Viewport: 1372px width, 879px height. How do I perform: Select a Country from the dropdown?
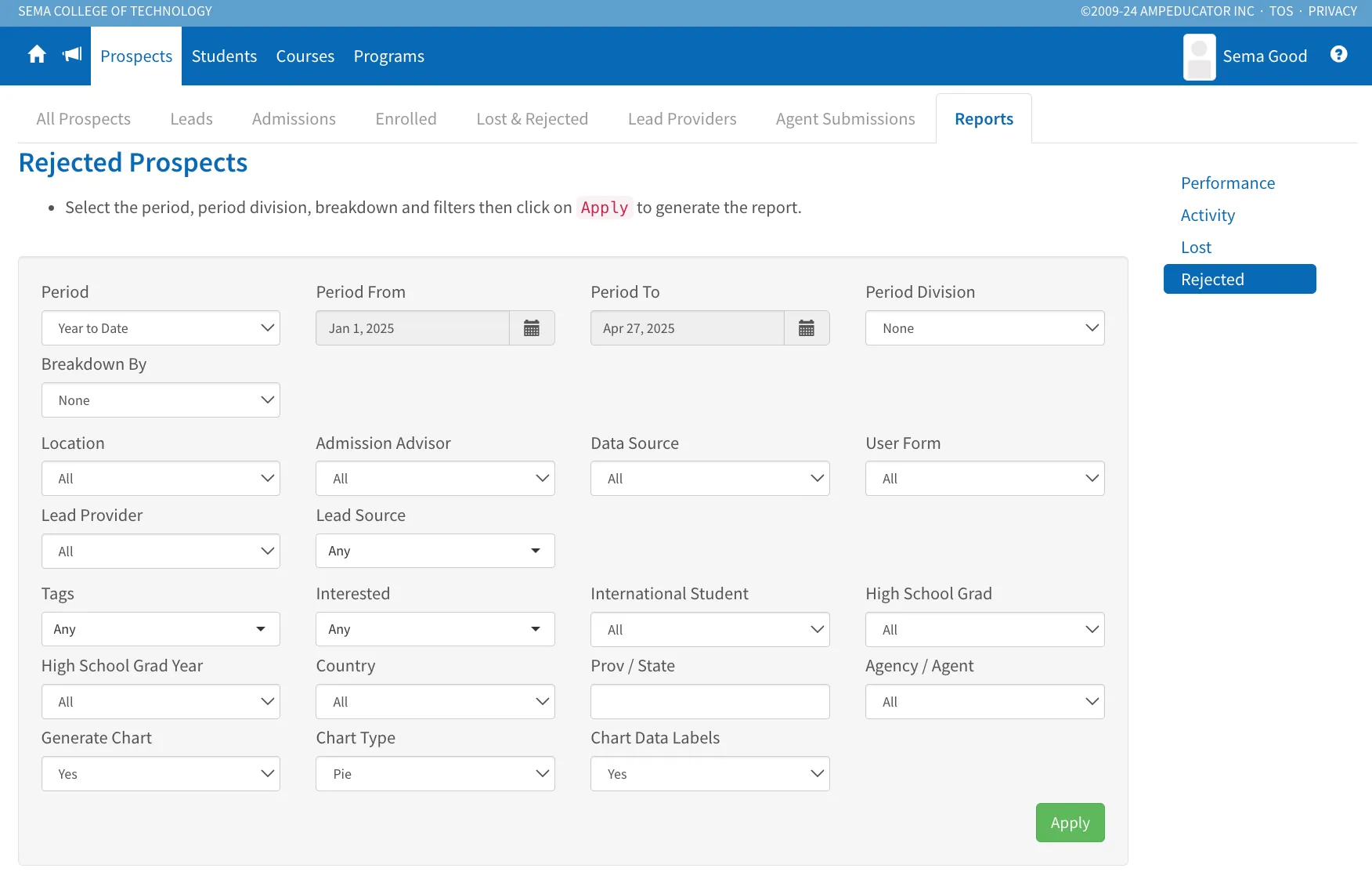(x=435, y=702)
